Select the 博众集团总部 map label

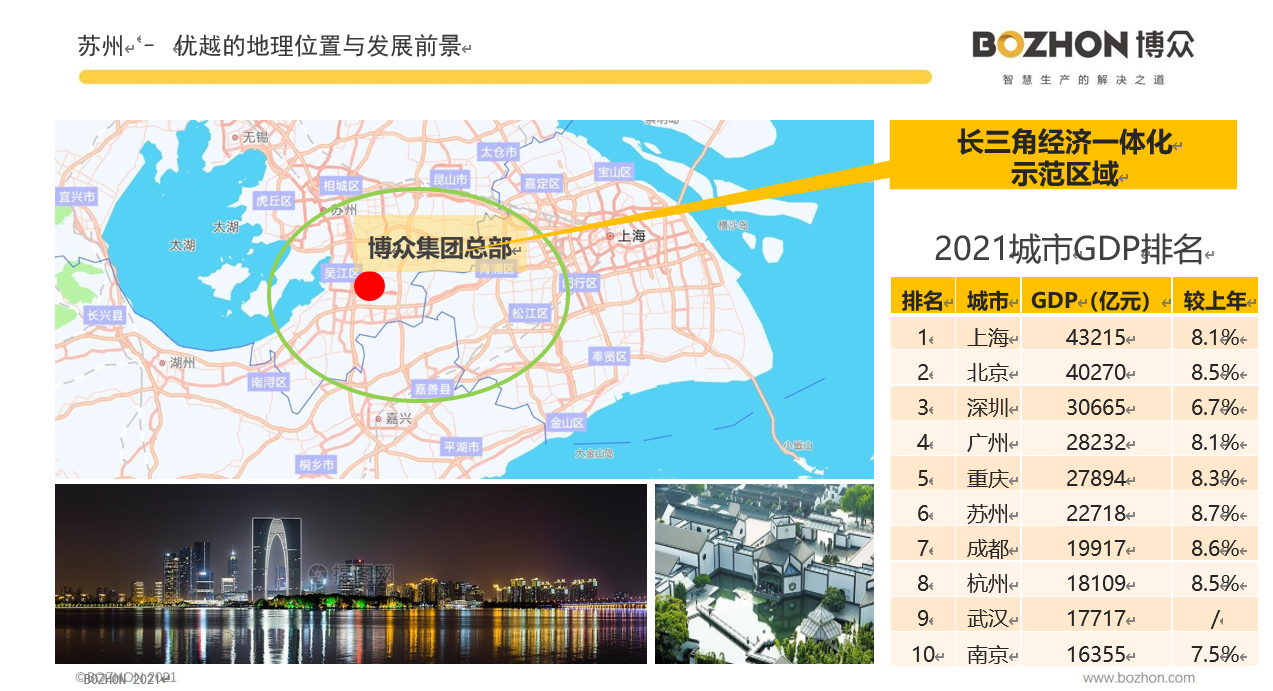coord(439,247)
